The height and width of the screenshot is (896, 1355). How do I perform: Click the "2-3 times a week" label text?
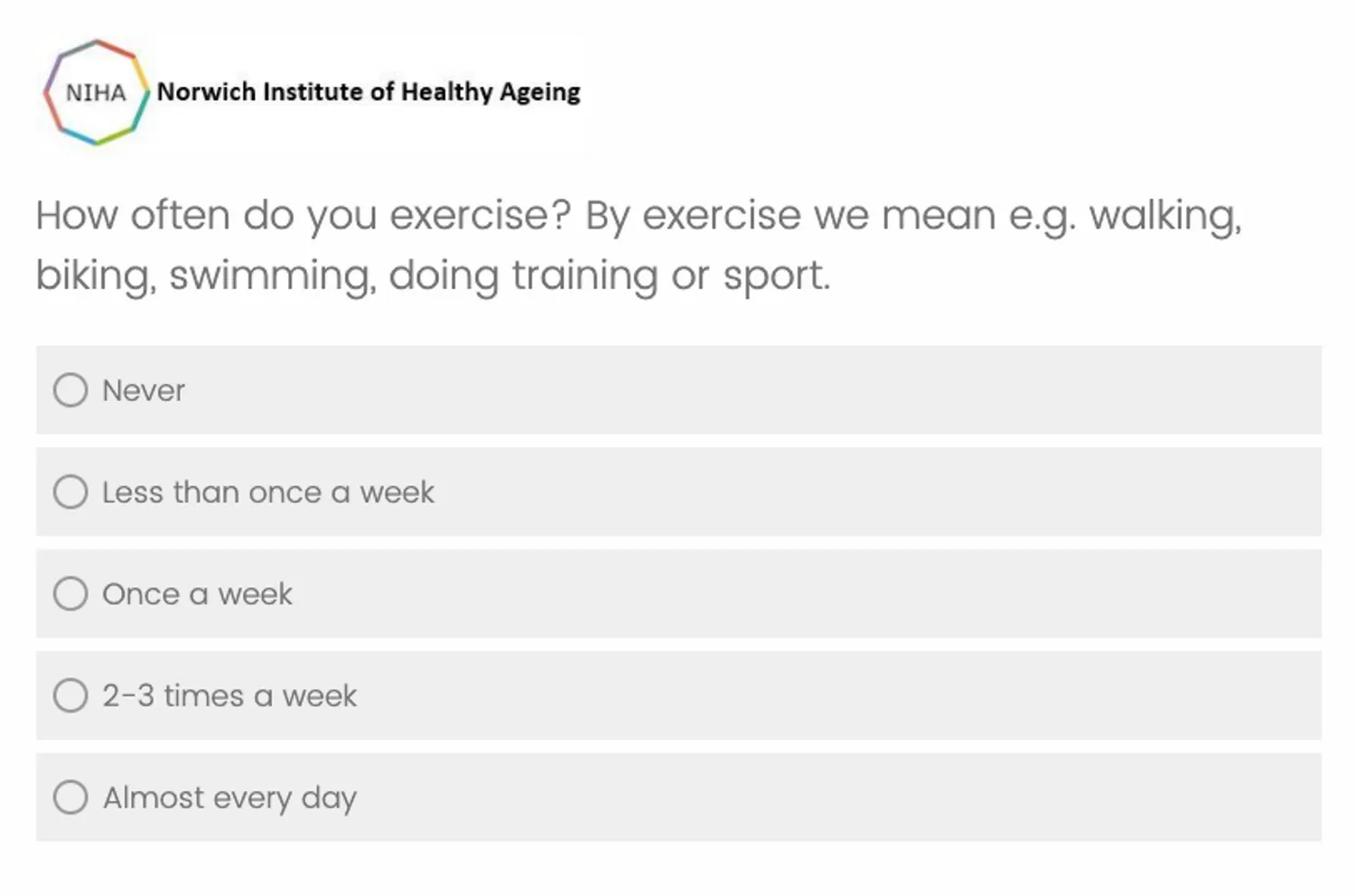[x=229, y=696]
